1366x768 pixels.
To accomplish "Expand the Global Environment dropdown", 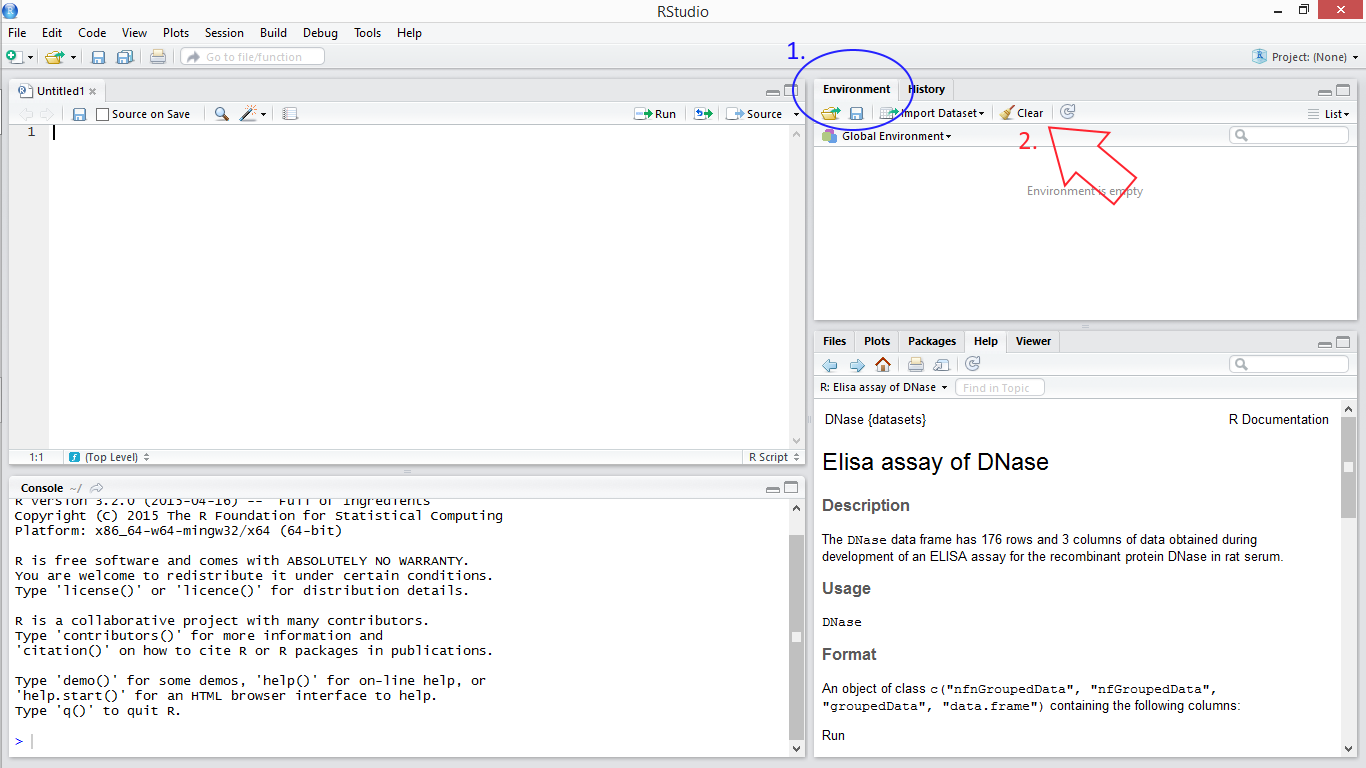I will click(895, 136).
